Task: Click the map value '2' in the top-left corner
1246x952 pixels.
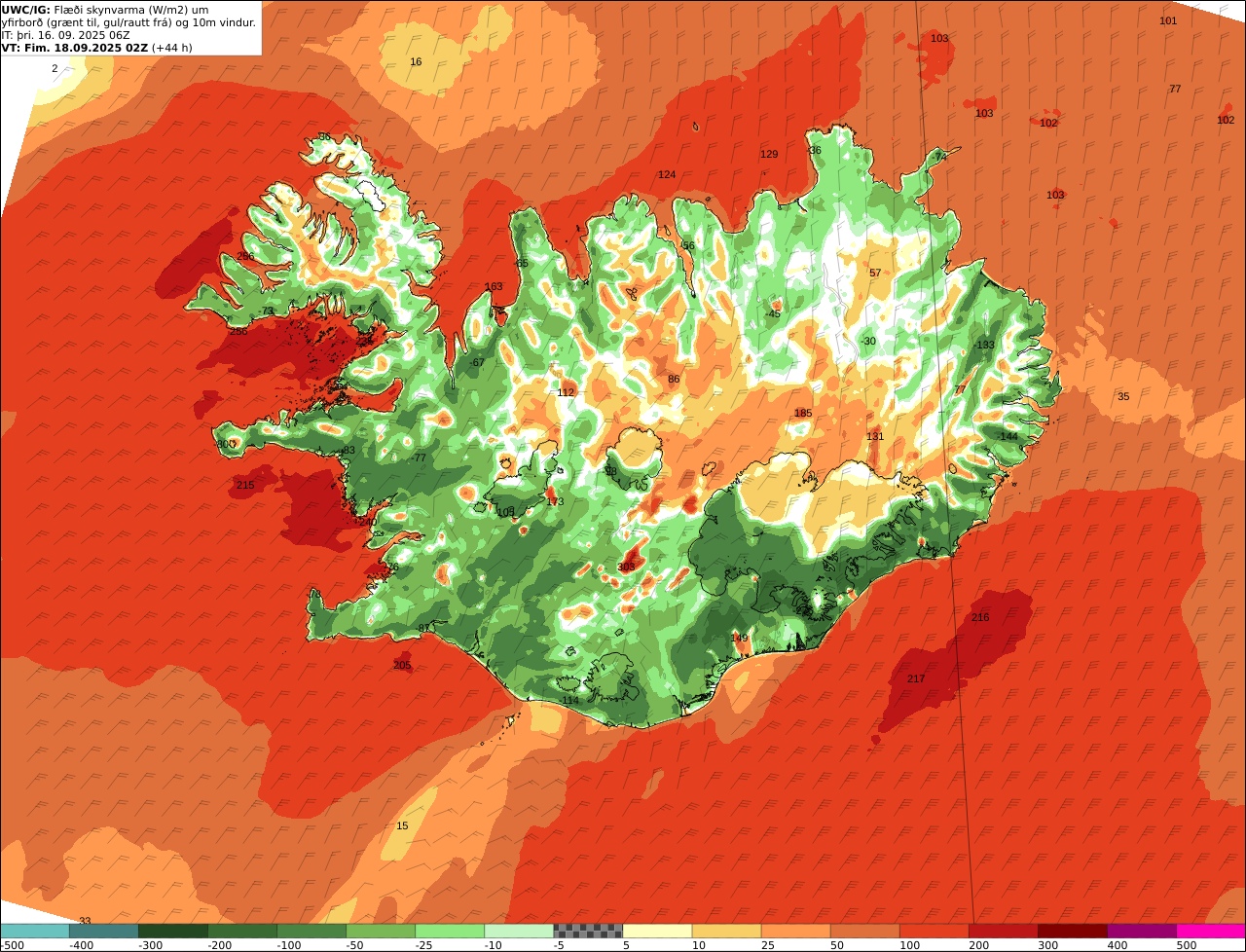Action: coord(55,69)
